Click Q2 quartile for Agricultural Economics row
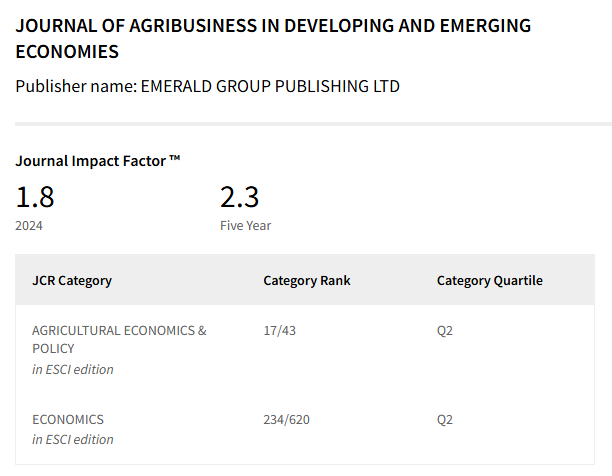This screenshot has width=612, height=476. point(445,330)
